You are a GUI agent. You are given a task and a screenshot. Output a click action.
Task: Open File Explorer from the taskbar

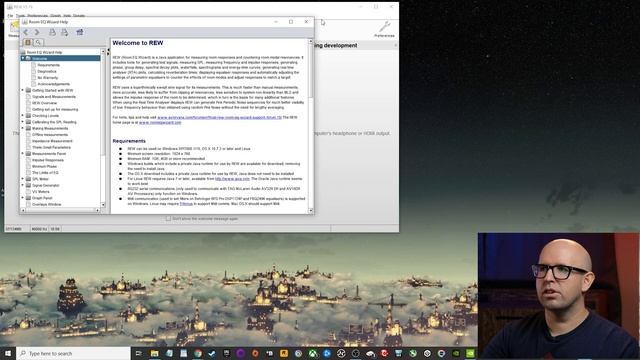pyautogui.click(x=154, y=353)
